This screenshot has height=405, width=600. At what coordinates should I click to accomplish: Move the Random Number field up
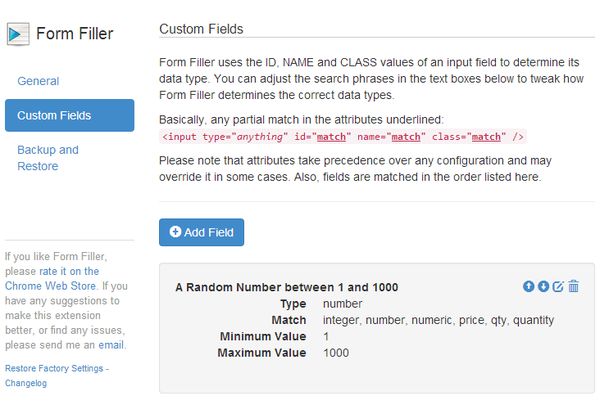pyautogui.click(x=529, y=287)
